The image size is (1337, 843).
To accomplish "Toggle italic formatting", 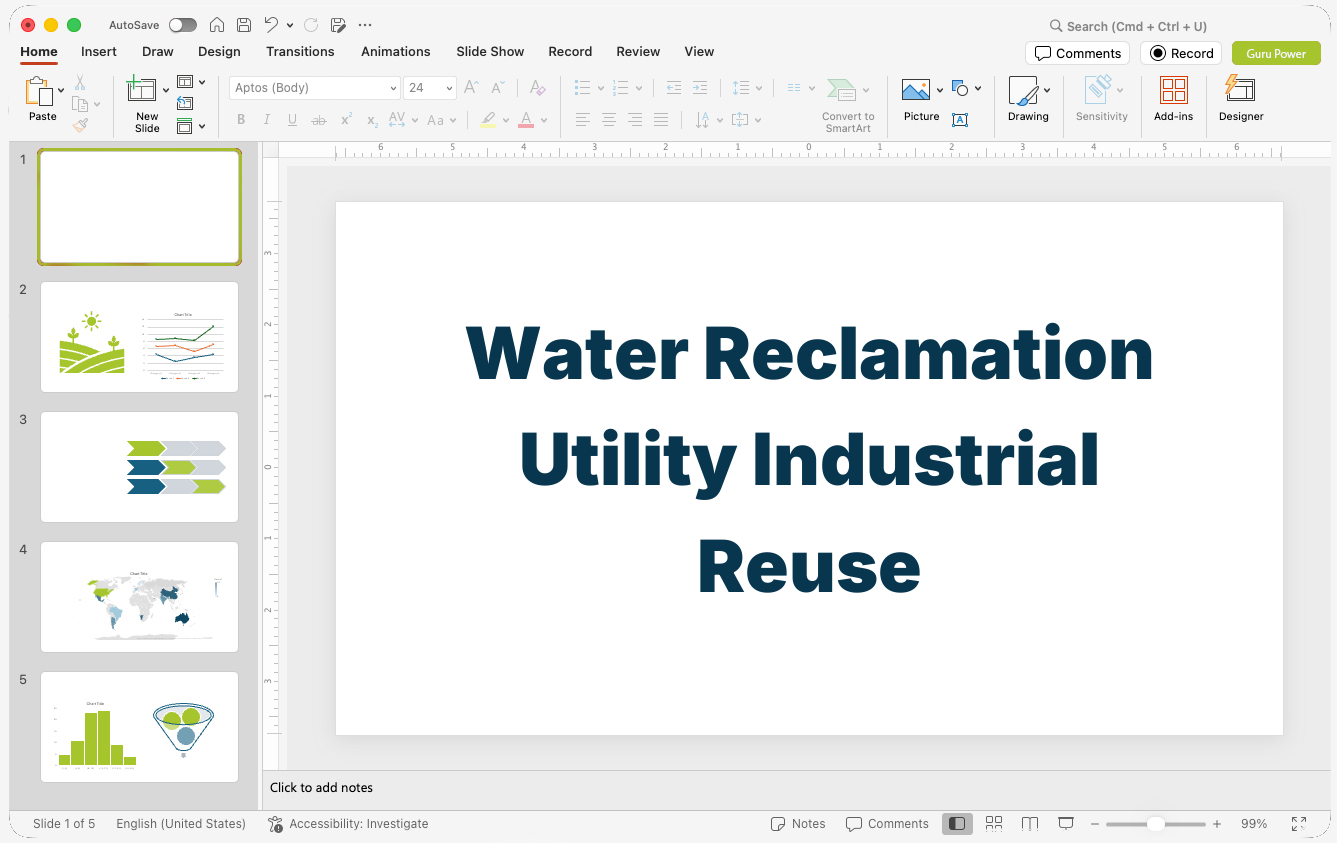I will coord(267,120).
